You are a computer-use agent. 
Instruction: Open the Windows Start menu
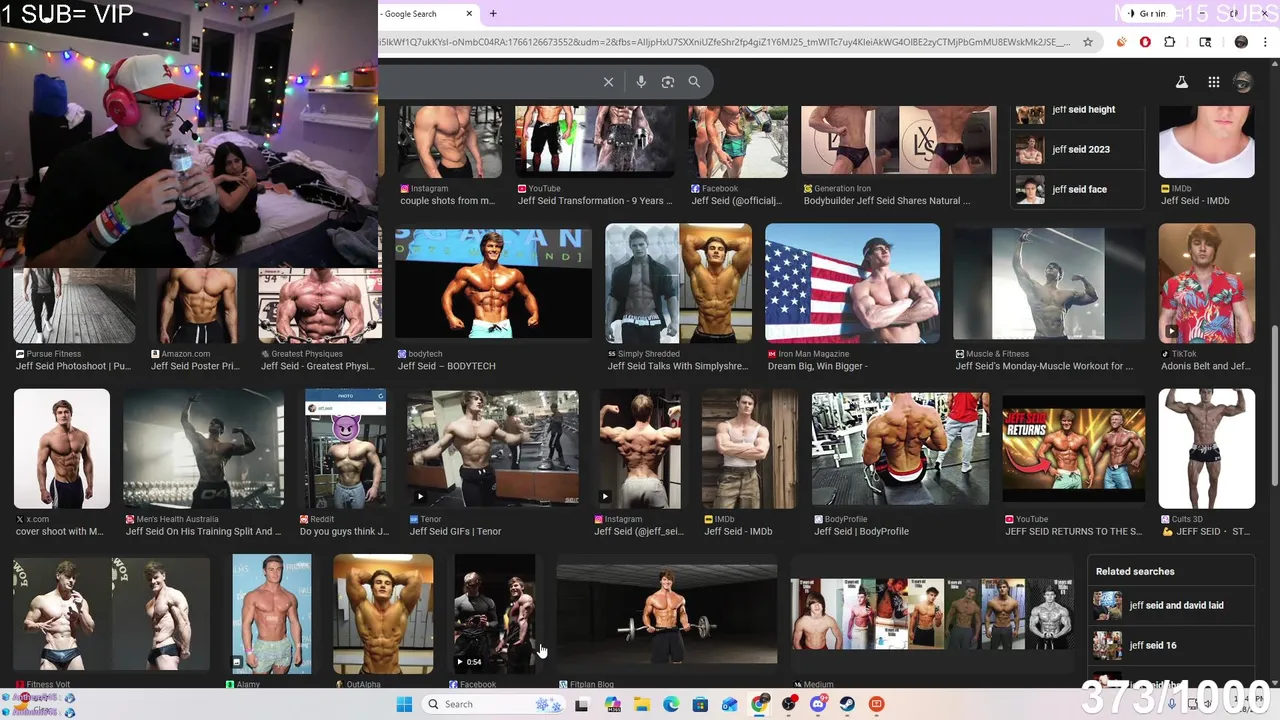(x=404, y=704)
